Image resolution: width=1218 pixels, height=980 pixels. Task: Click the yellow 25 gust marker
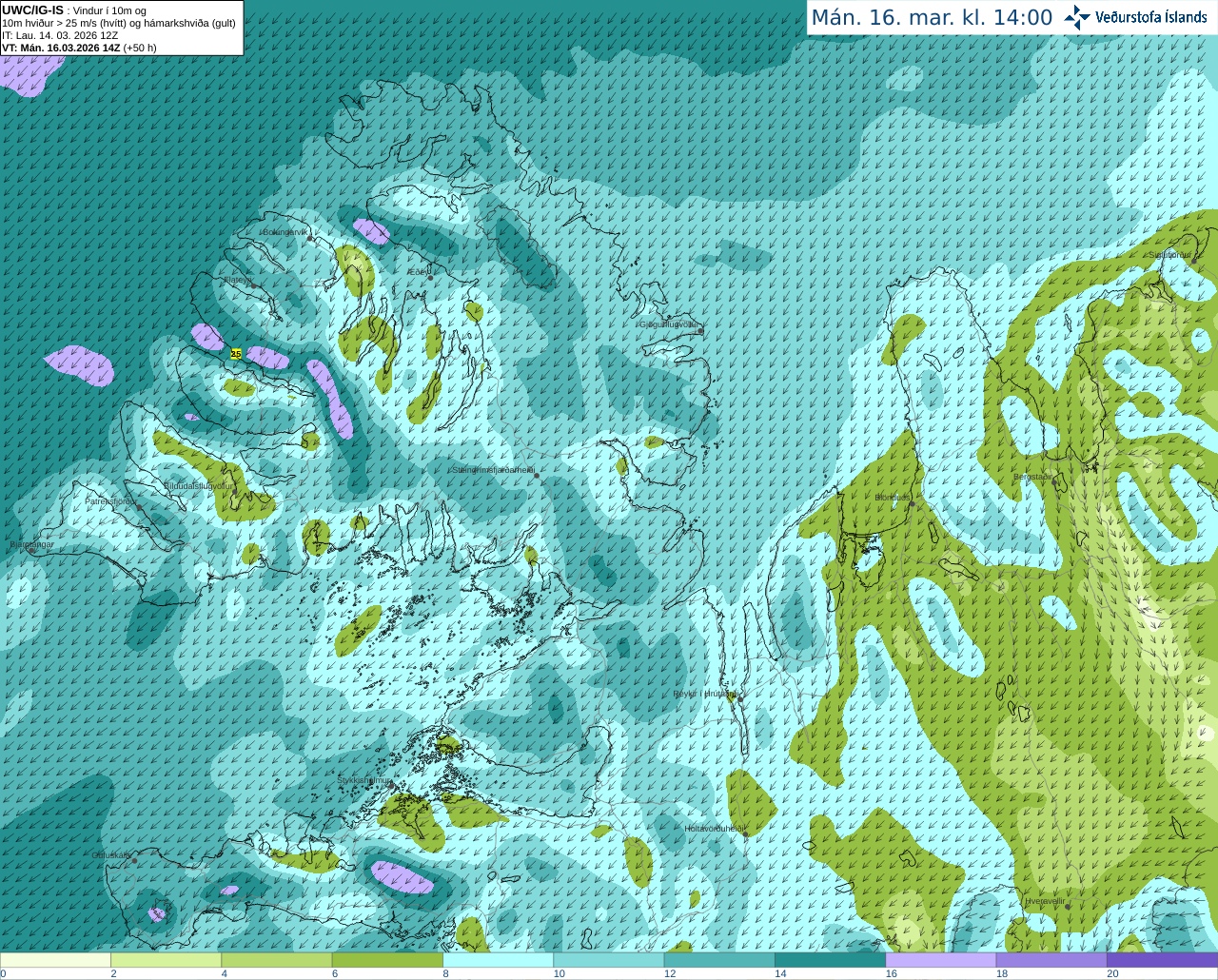click(x=236, y=354)
